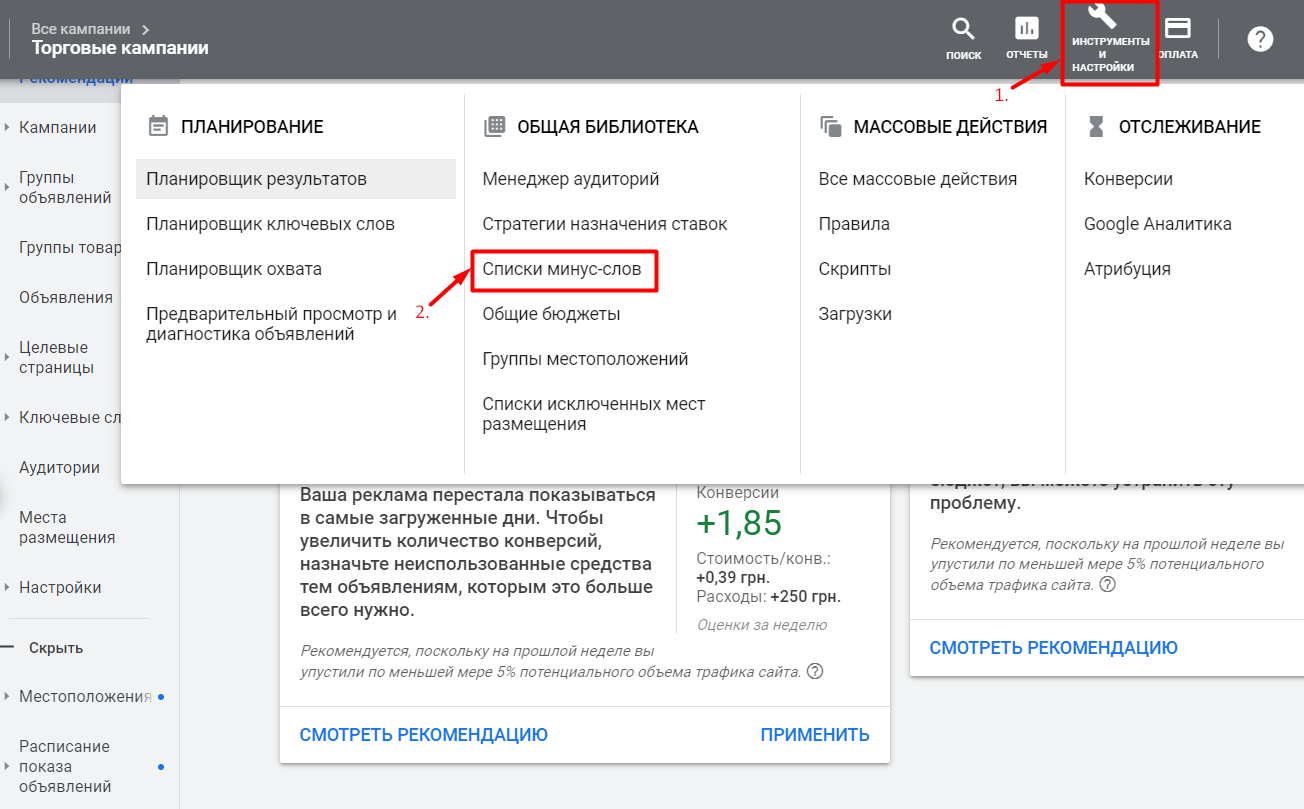Image resolution: width=1304 pixels, height=809 pixels.
Task: Click the ПРИМЕНИТЬ button
Action: click(x=815, y=733)
